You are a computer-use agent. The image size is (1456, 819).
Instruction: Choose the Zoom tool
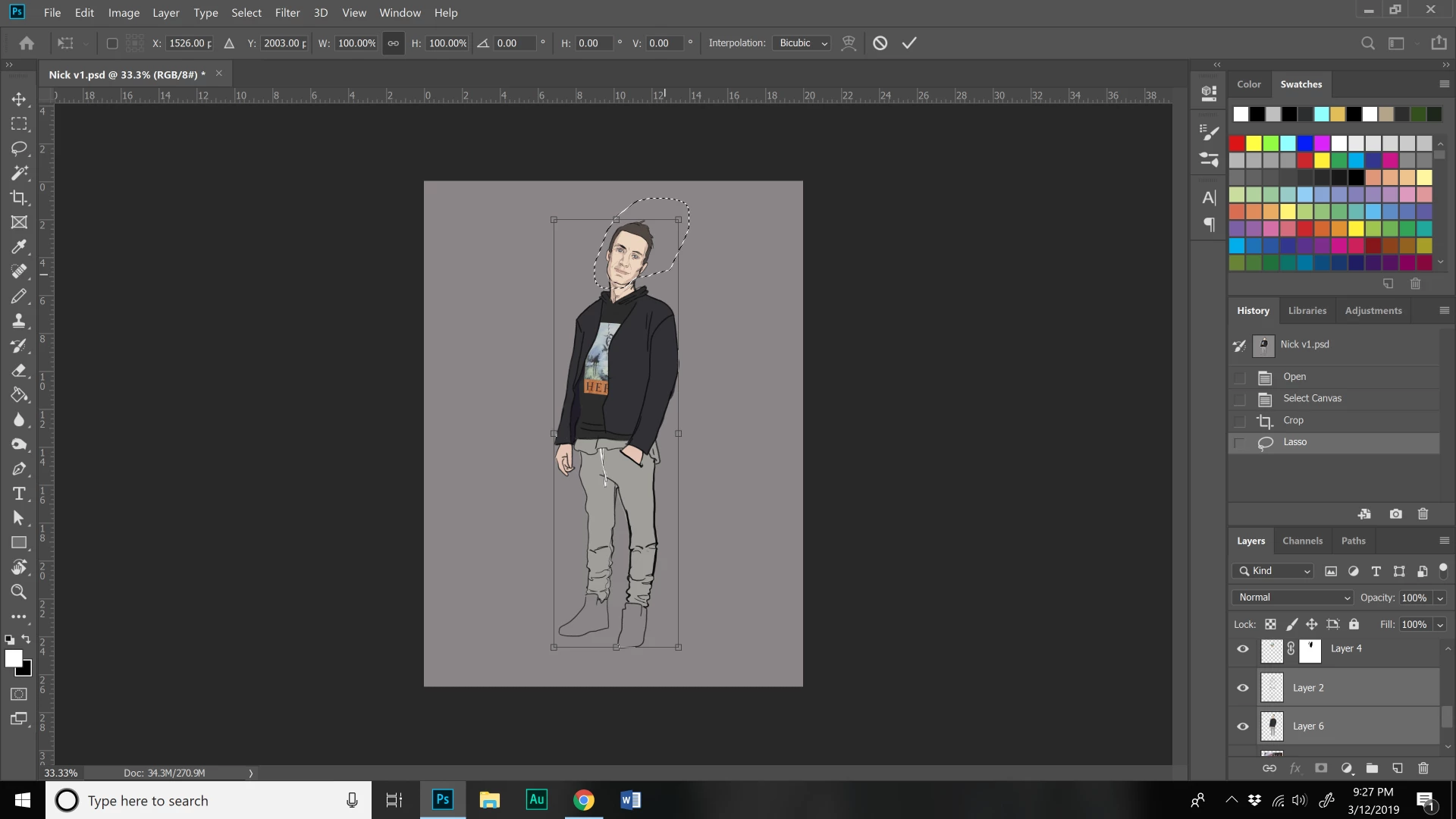(19, 592)
